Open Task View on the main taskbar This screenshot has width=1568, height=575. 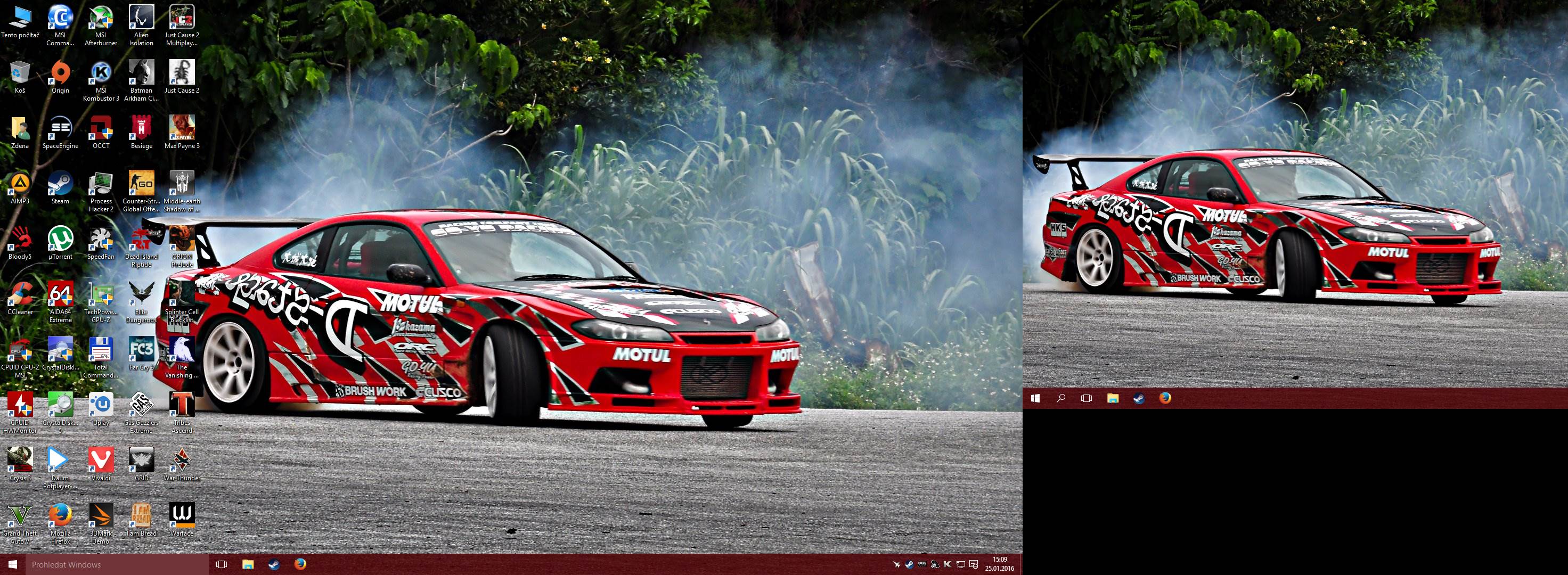(x=222, y=565)
